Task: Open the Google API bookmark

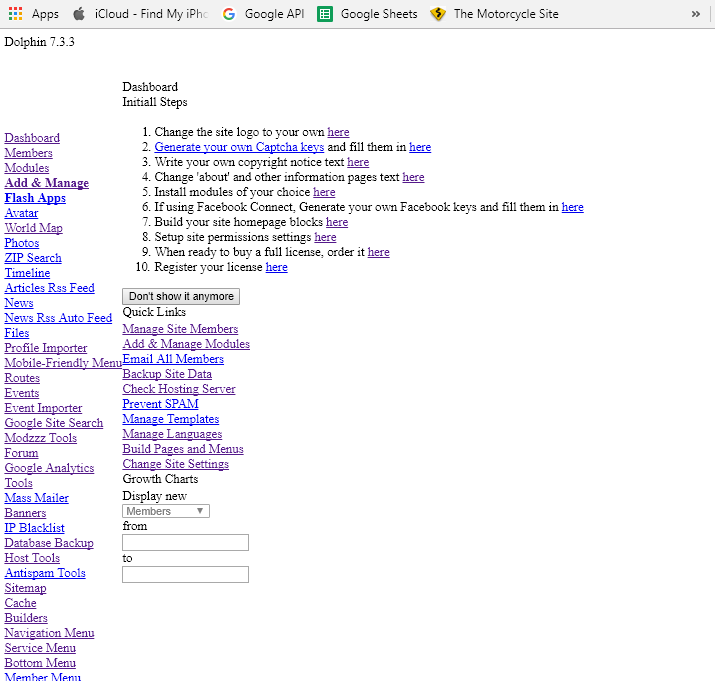Action: click(x=263, y=14)
